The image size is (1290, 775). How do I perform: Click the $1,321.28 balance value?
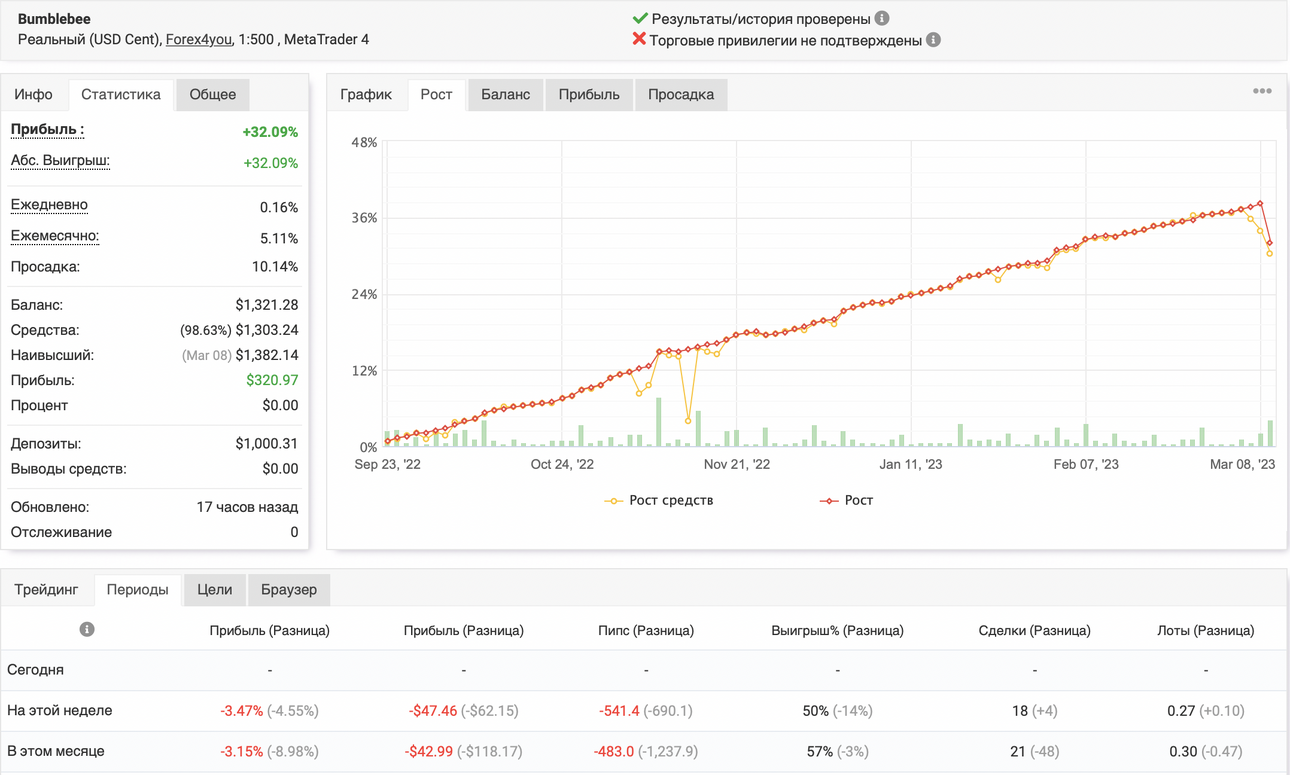267,305
